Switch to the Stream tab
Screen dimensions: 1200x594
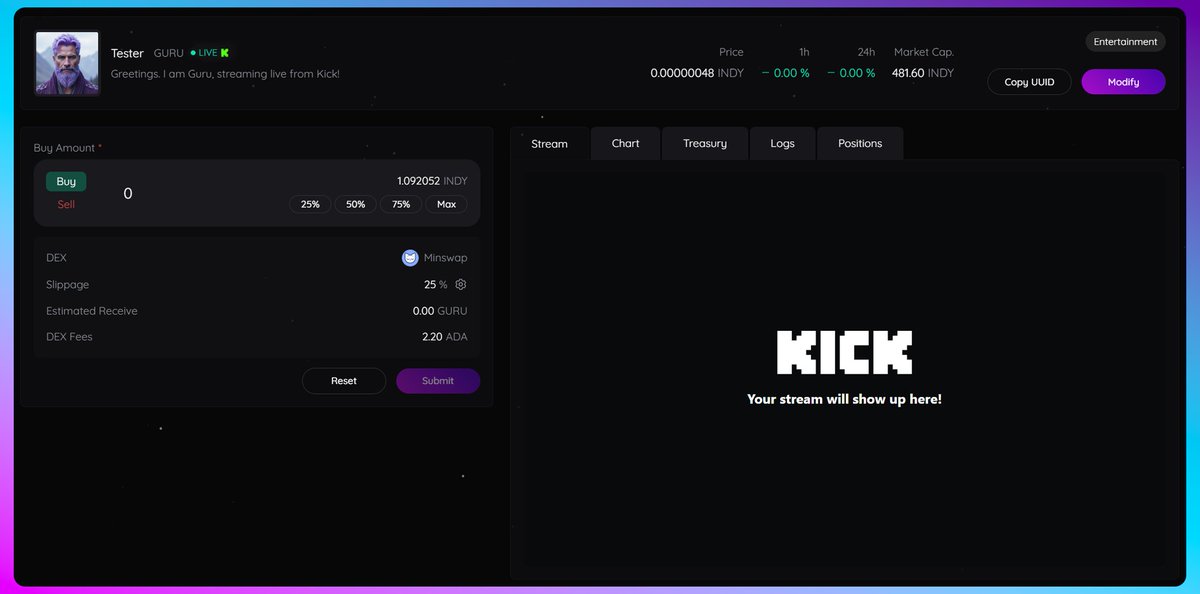pos(549,144)
